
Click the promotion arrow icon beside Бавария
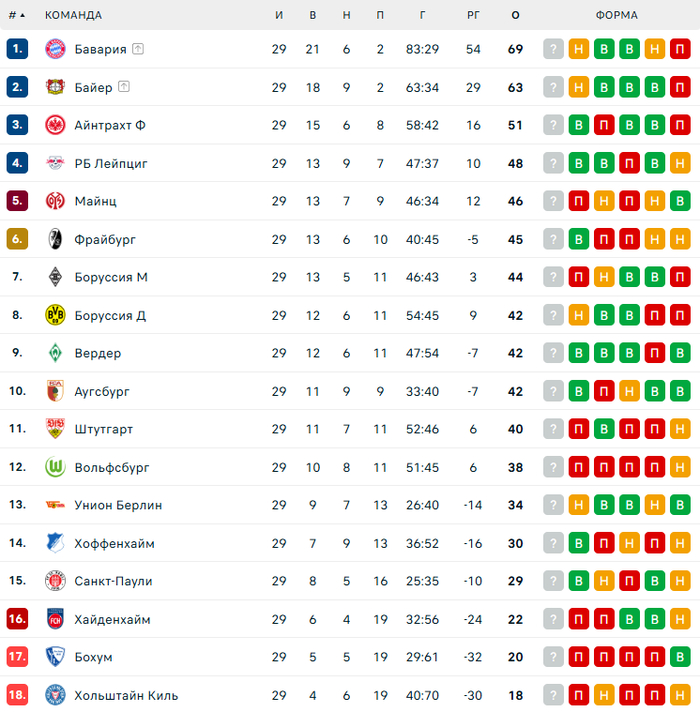coord(138,49)
